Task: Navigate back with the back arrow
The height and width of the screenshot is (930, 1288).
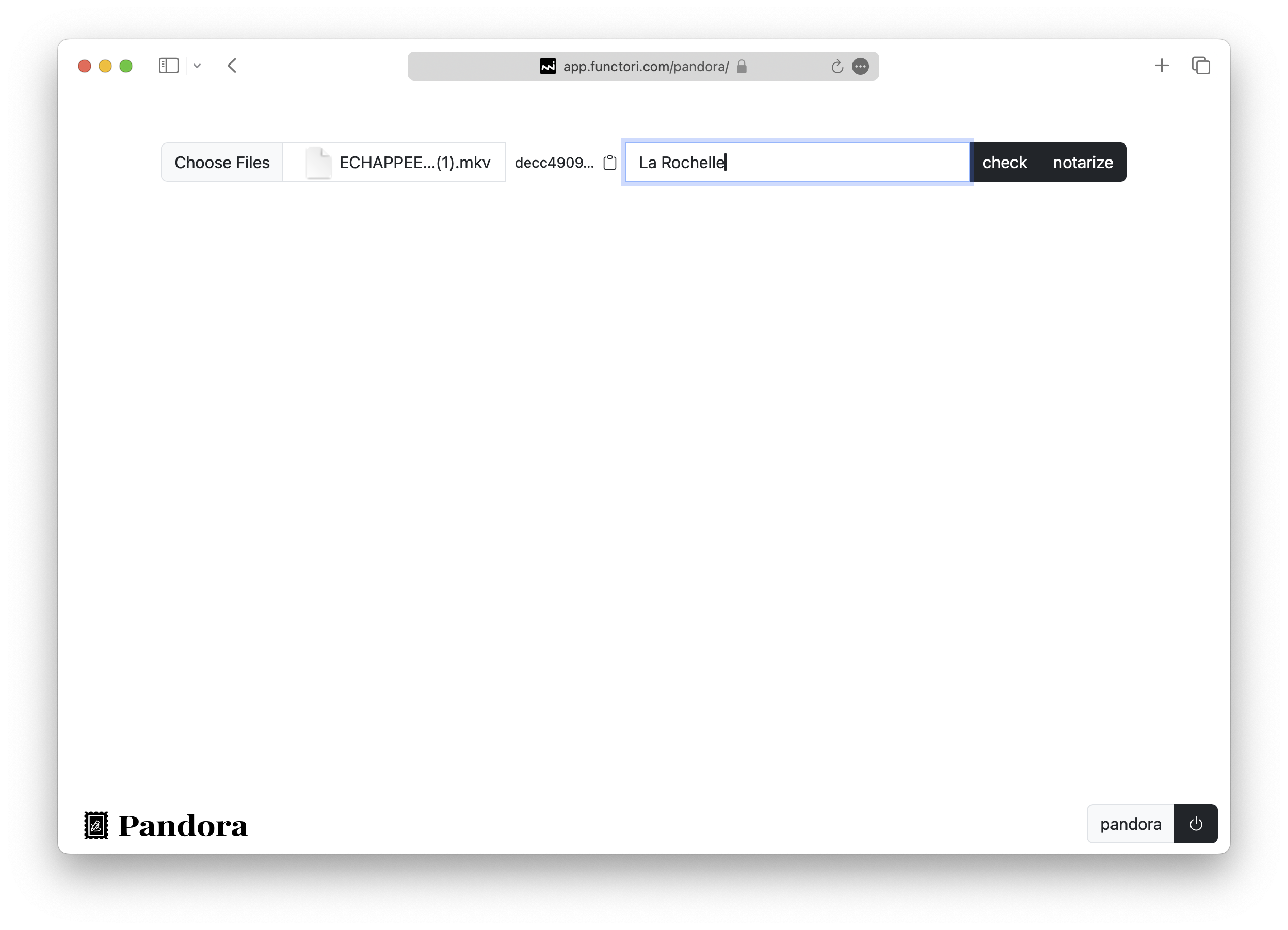Action: pyautogui.click(x=232, y=66)
